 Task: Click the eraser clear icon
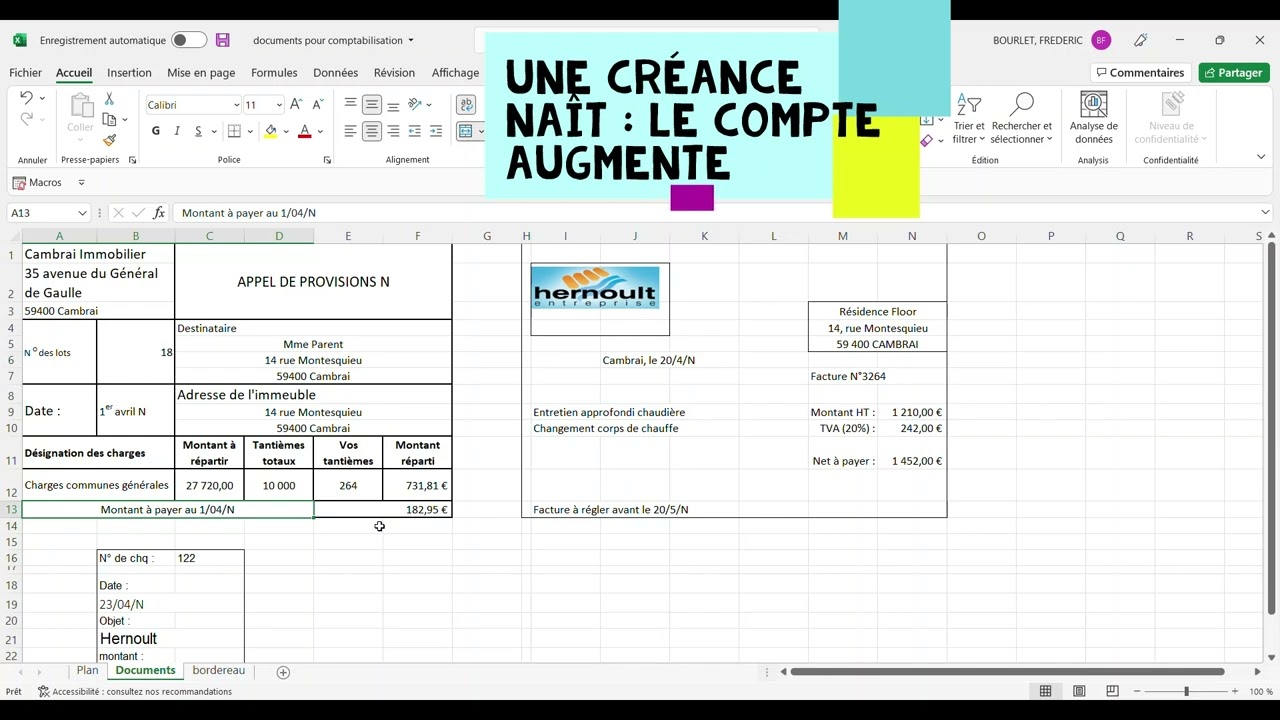[x=926, y=141]
